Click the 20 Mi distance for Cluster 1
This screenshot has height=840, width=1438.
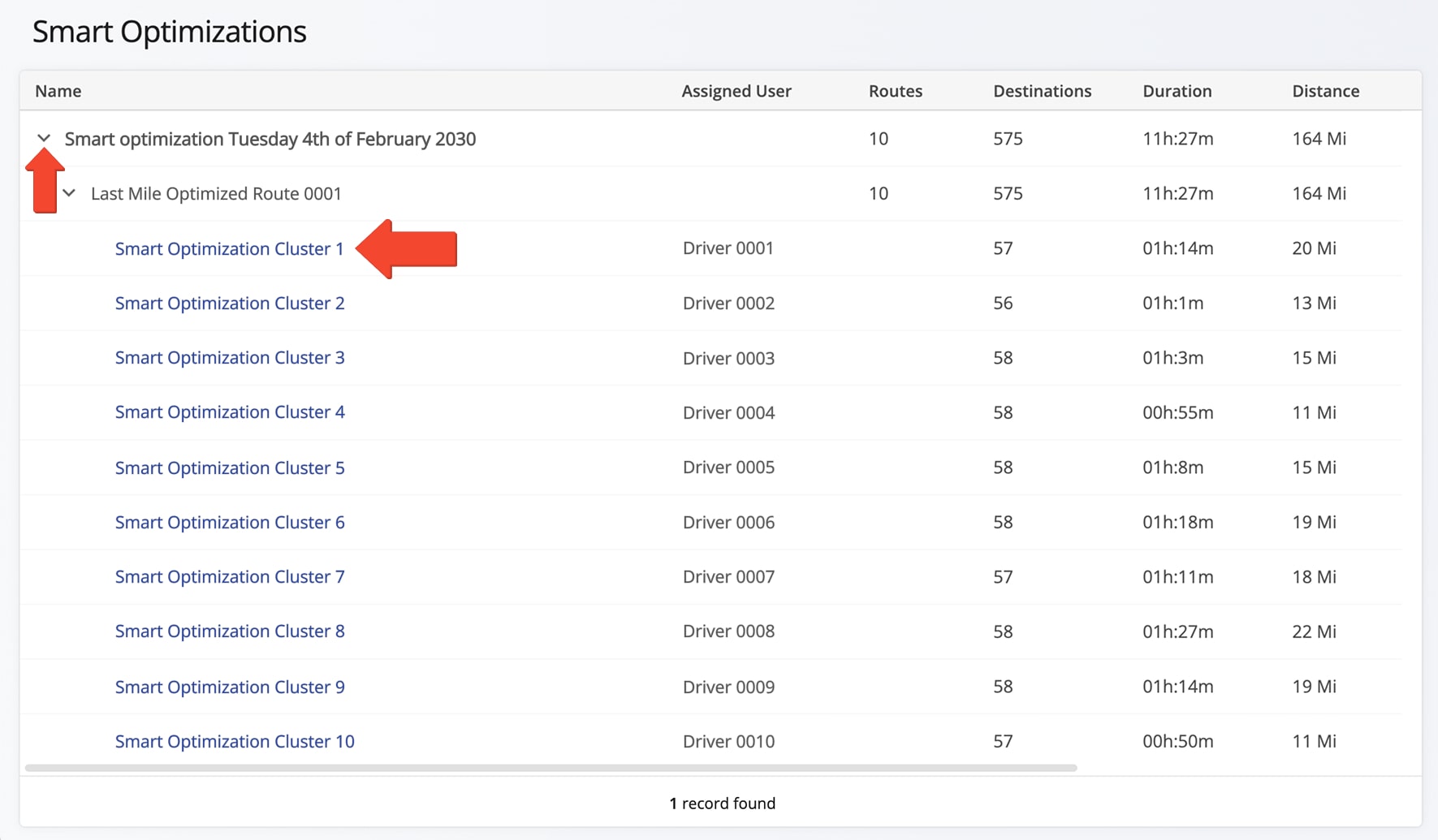coord(1315,248)
